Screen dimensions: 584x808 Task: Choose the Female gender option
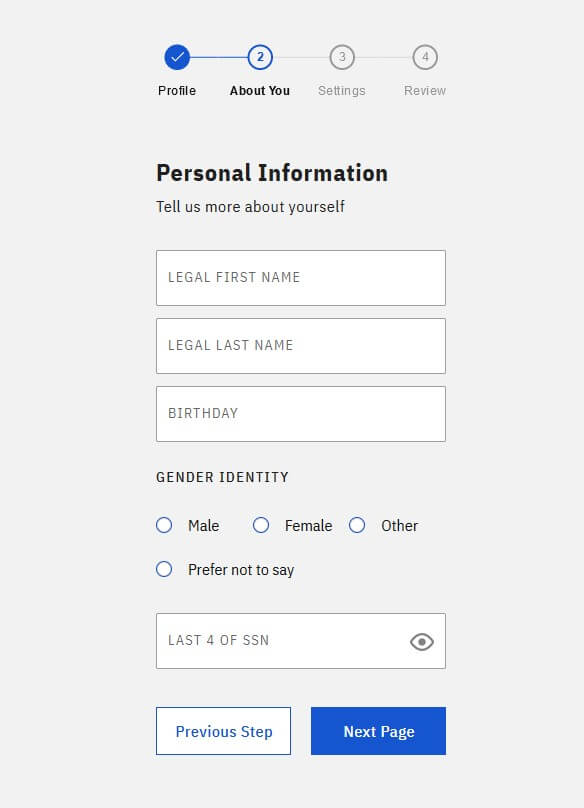pos(261,525)
